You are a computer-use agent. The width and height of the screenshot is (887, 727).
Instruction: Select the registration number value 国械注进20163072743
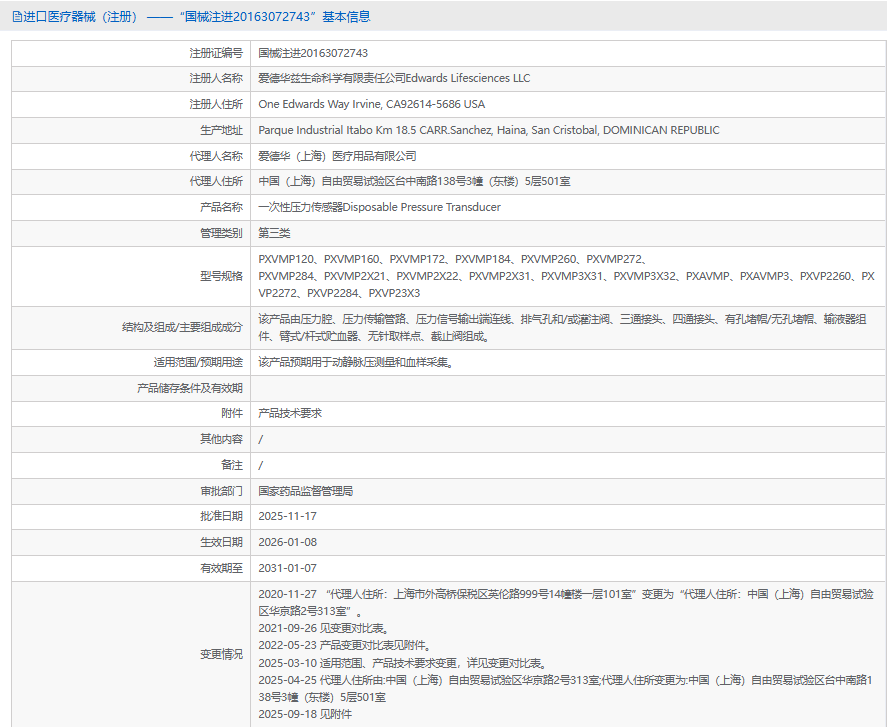pyautogui.click(x=313, y=53)
